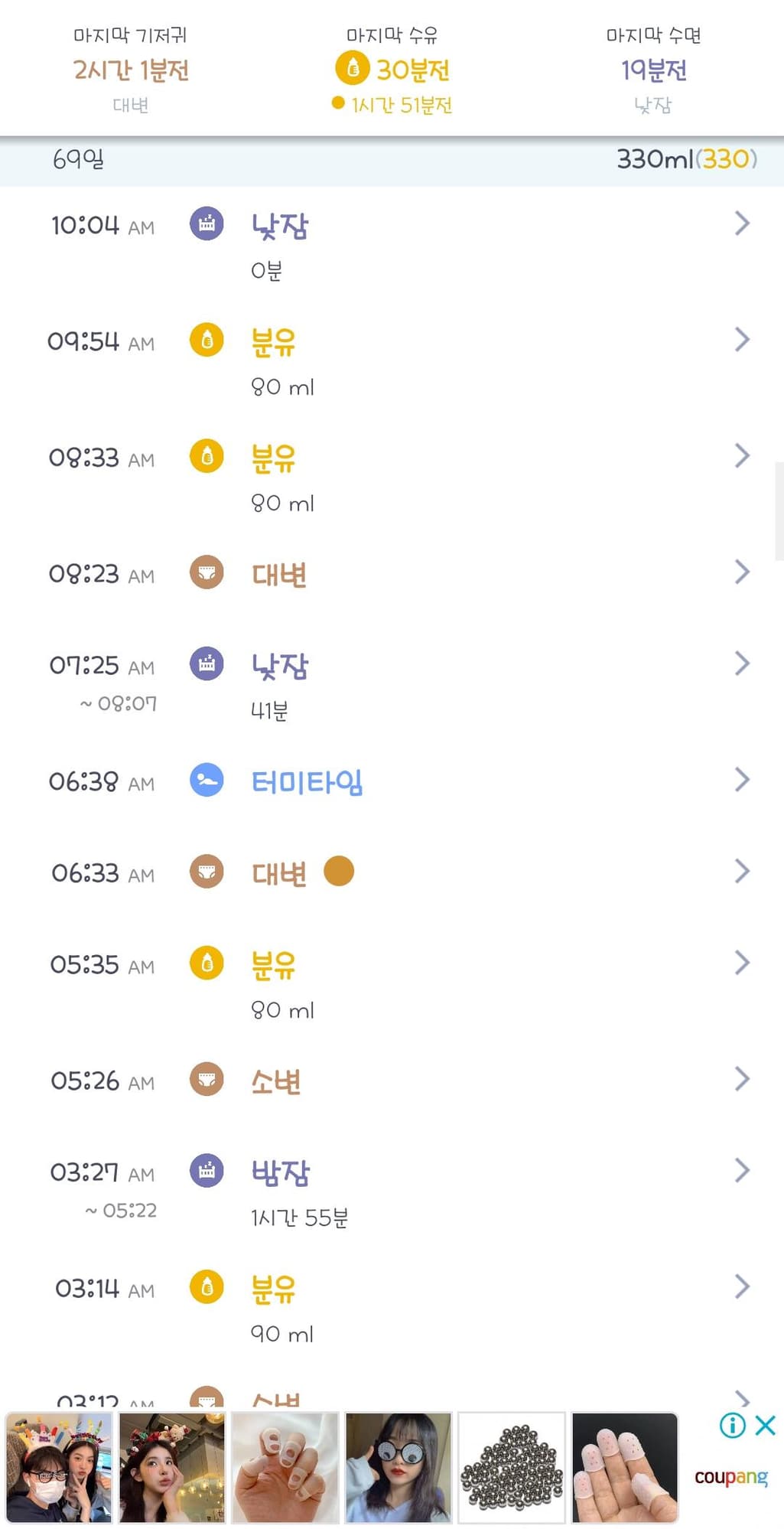This screenshot has height=1529, width=784.
Task: Close the Coupang advertisement banner
Action: pos(765,1425)
